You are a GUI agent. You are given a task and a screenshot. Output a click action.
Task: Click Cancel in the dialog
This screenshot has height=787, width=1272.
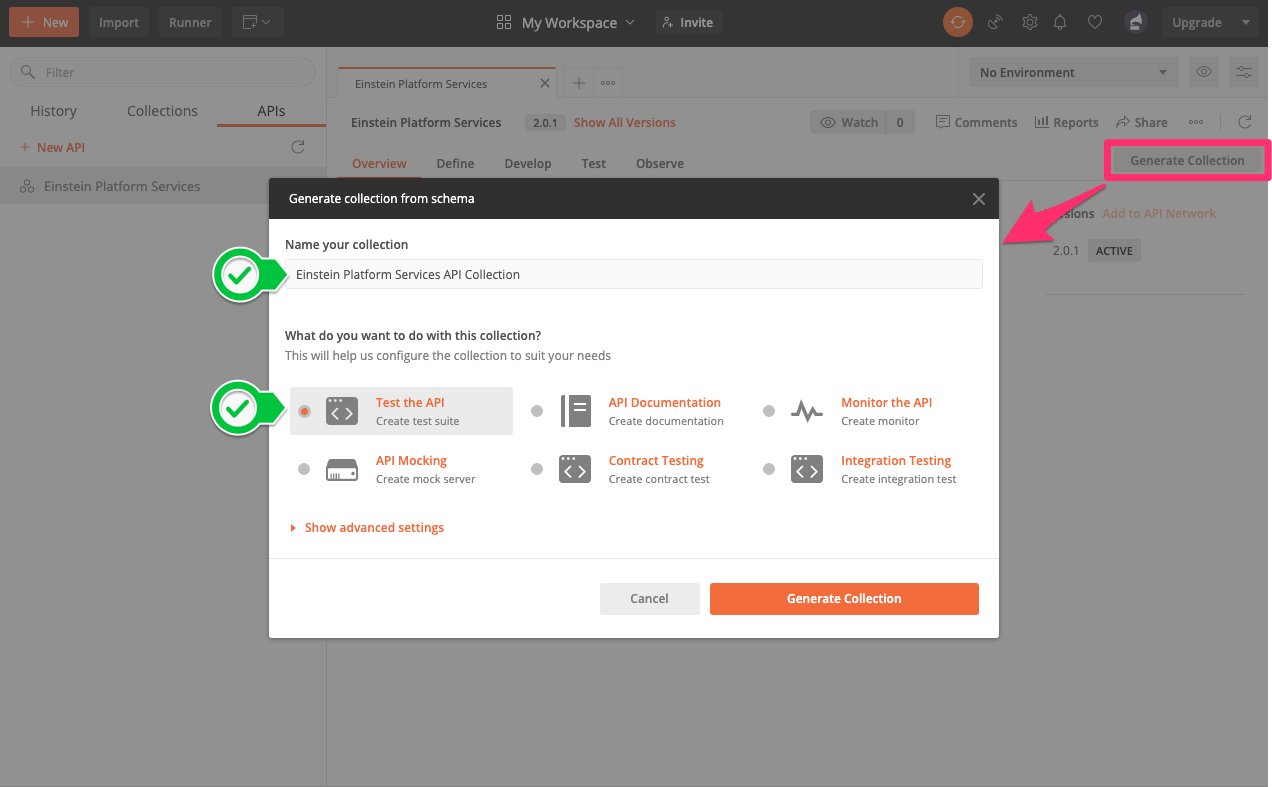(649, 598)
